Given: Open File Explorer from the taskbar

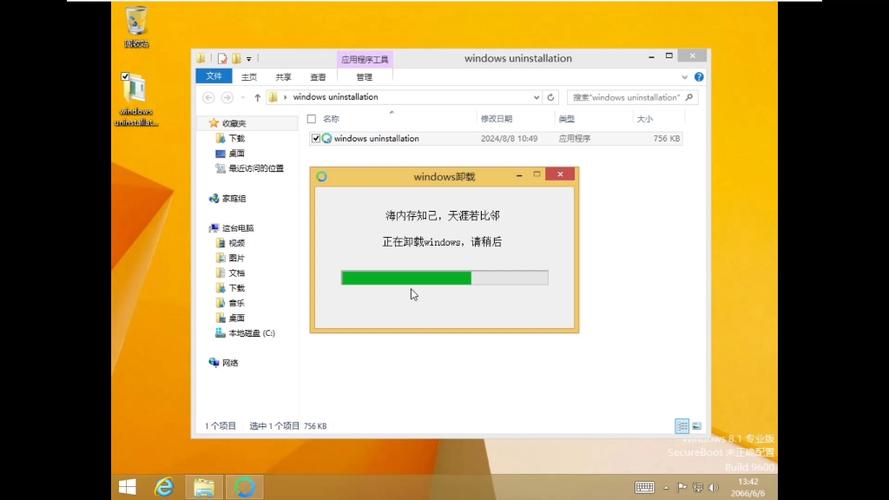Looking at the screenshot, I should click(204, 487).
